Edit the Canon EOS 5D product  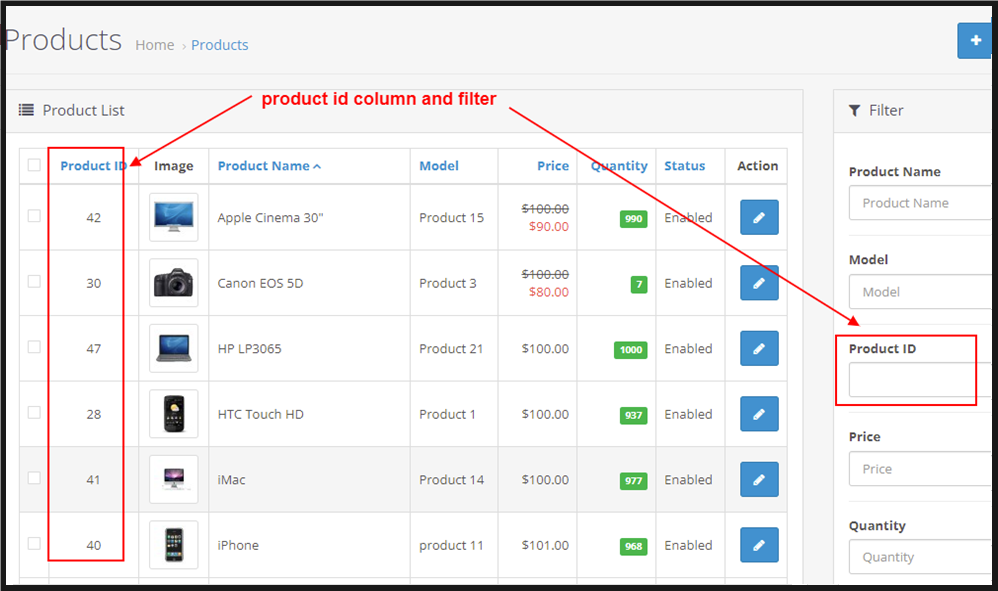[759, 283]
